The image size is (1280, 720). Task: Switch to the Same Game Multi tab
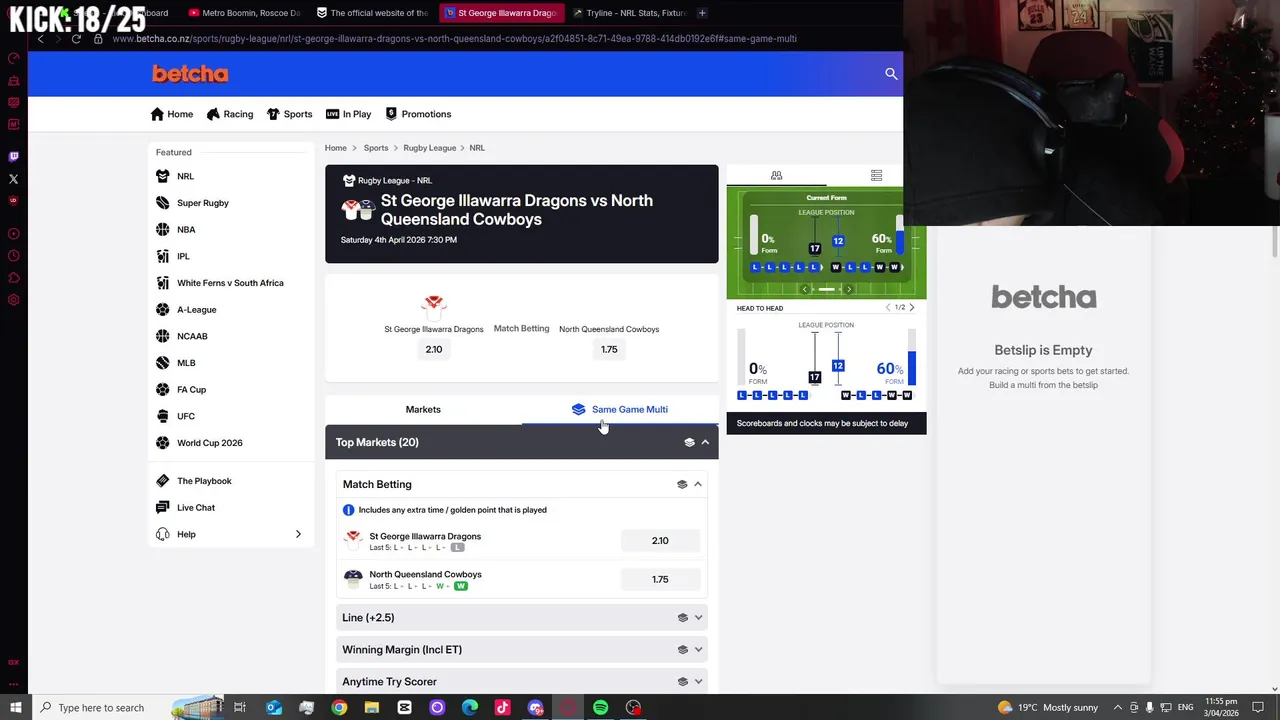(x=620, y=410)
